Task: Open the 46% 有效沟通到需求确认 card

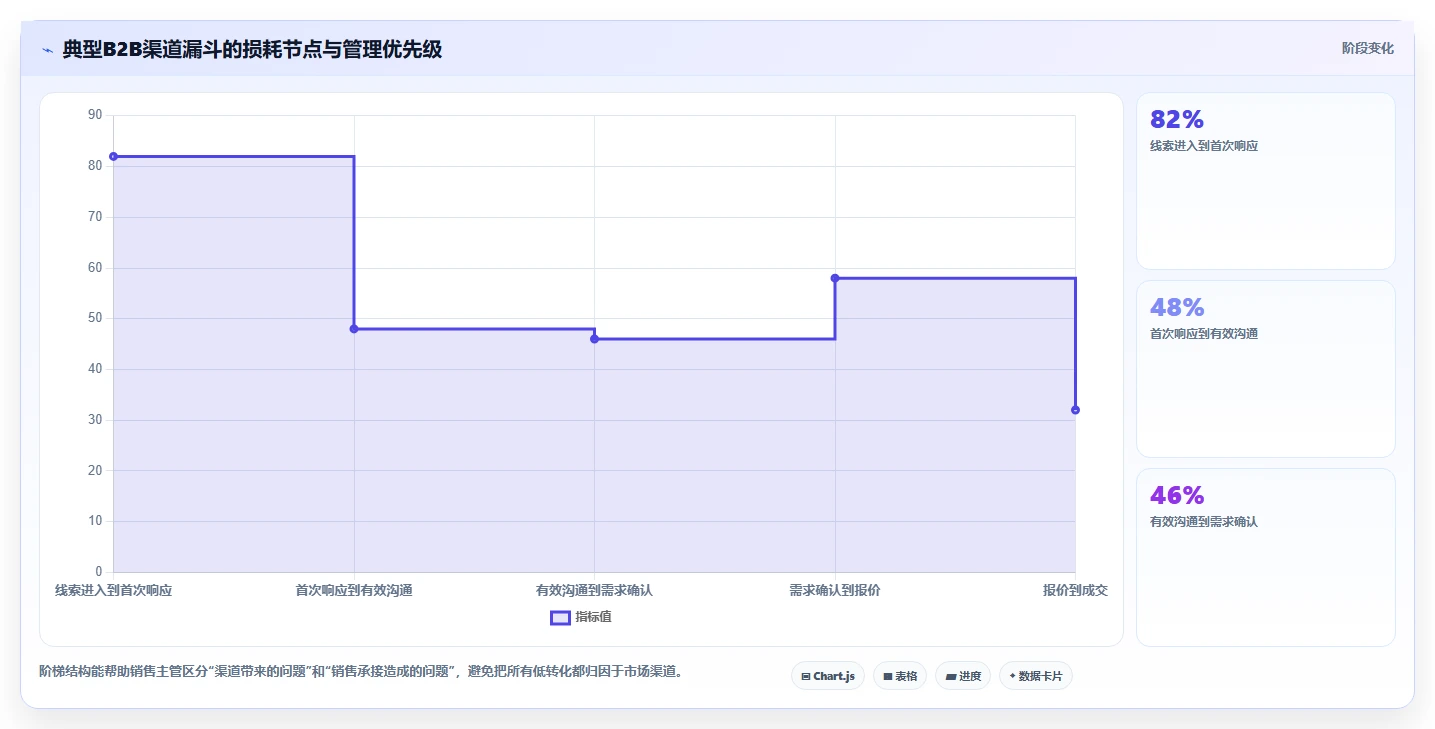Action: 1266,557
